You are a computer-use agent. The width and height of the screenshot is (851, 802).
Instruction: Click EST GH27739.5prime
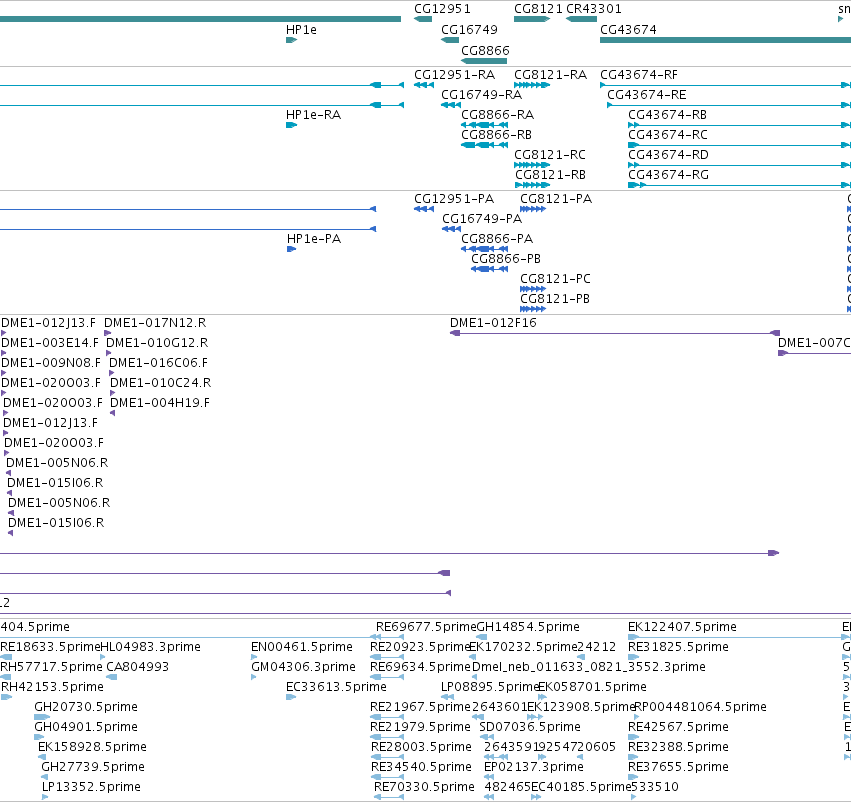tap(93, 767)
